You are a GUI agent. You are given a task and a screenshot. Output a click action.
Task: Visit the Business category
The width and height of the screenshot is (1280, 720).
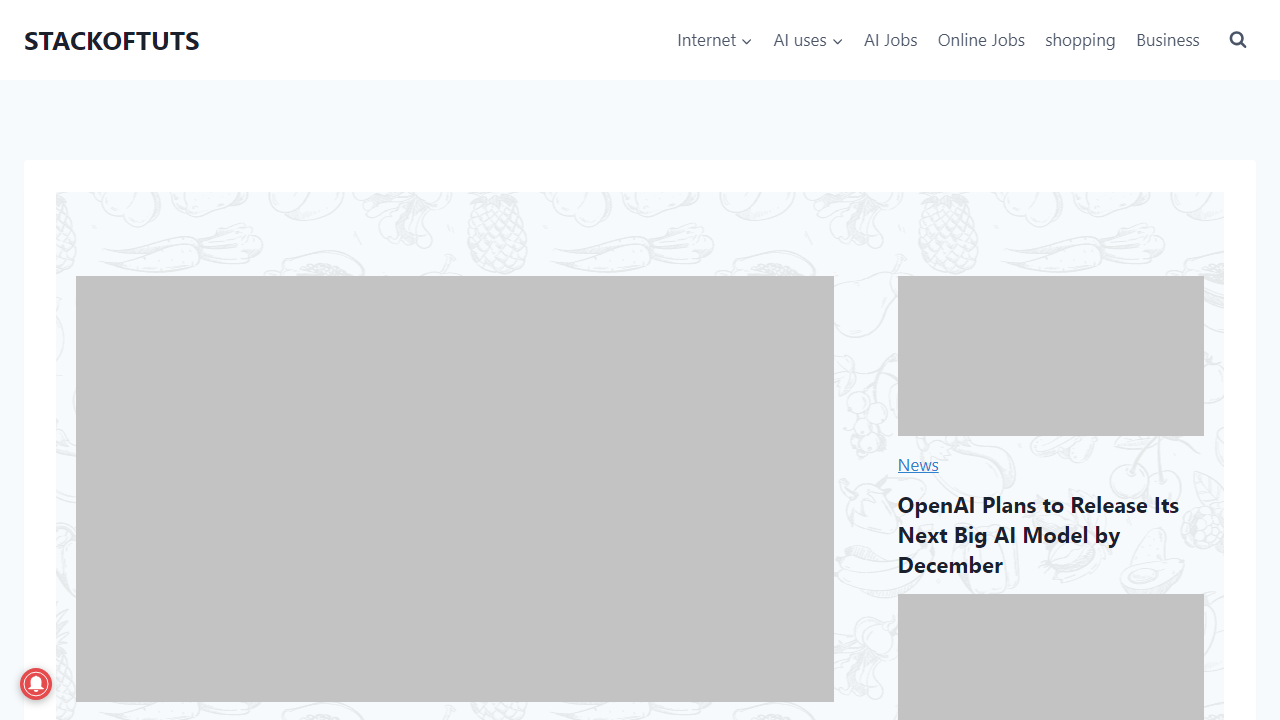point(1167,40)
